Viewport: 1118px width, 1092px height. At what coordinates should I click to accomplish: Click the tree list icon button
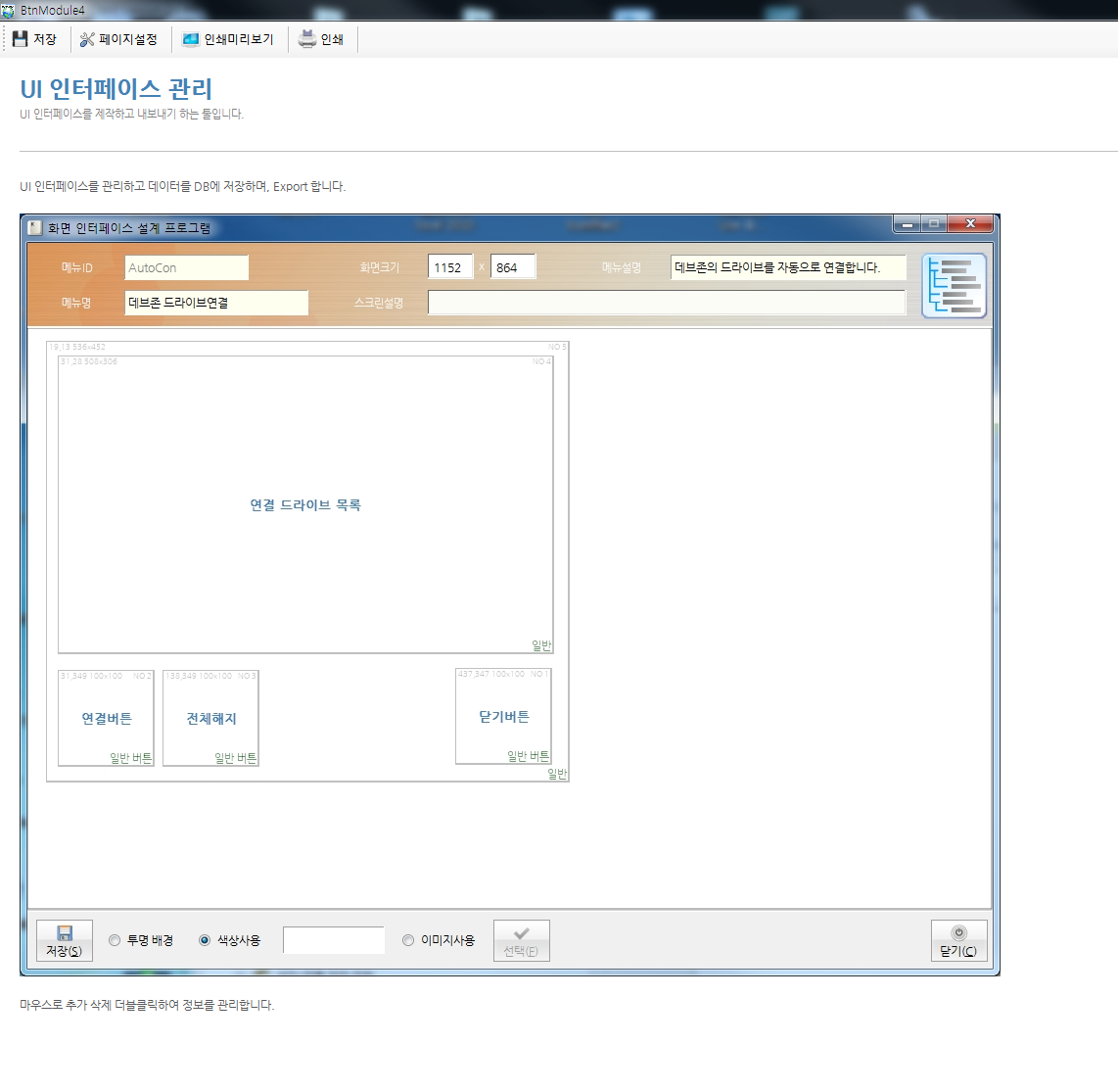click(954, 285)
